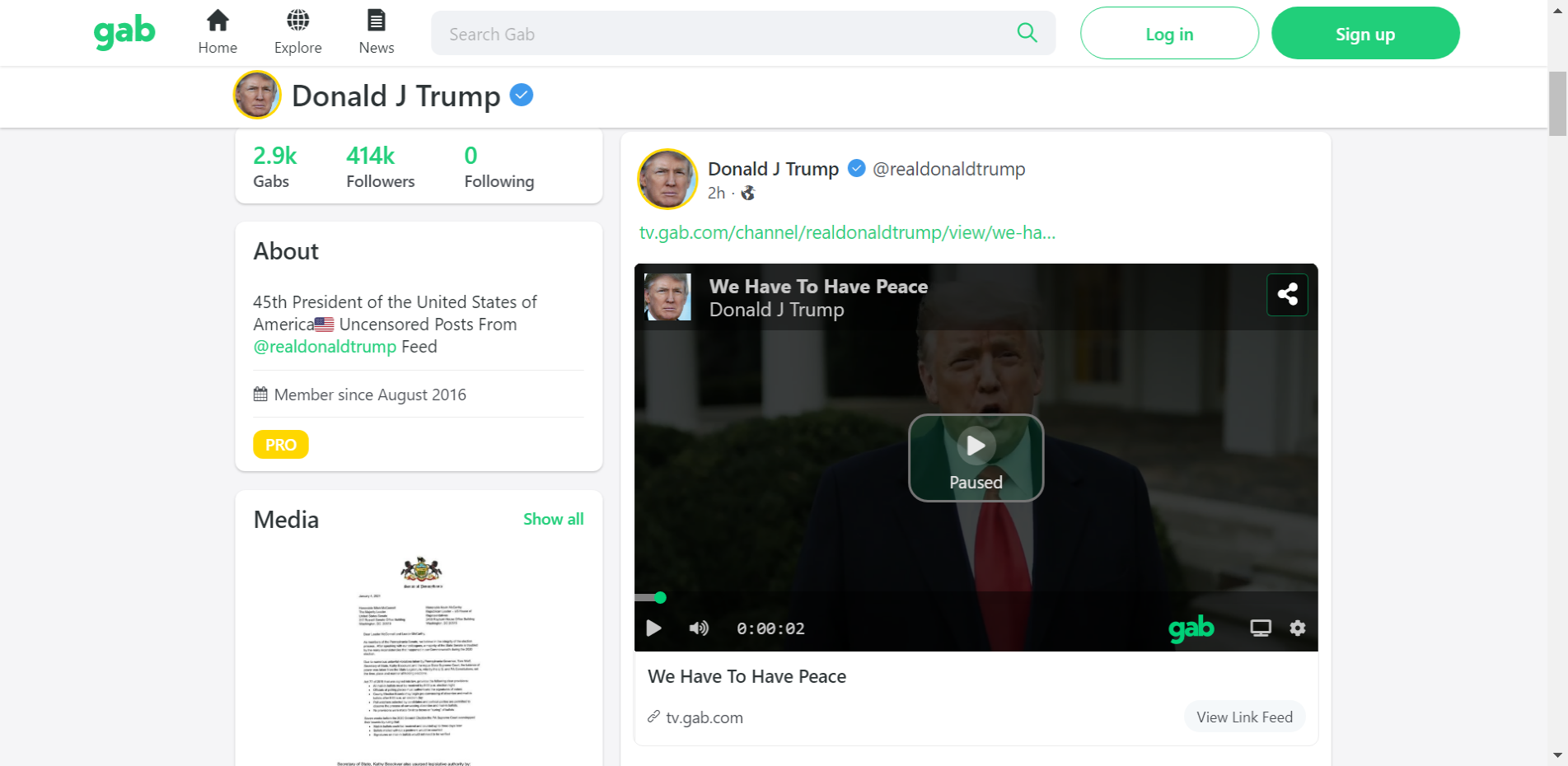Image resolution: width=1568 pixels, height=766 pixels.
Task: Open @realdonaldtrump link in About section
Action: (325, 347)
